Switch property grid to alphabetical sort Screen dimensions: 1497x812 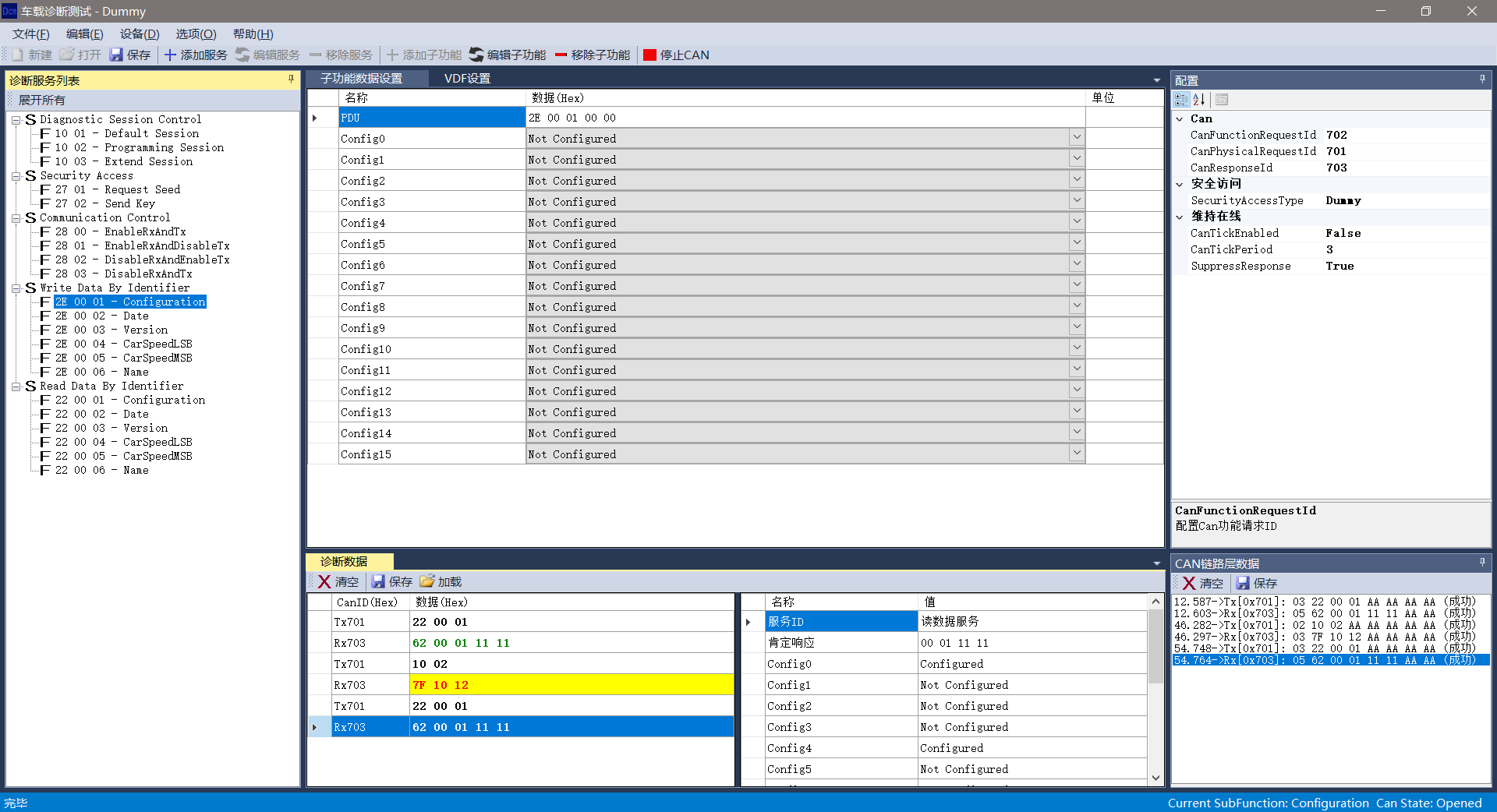(x=1199, y=100)
